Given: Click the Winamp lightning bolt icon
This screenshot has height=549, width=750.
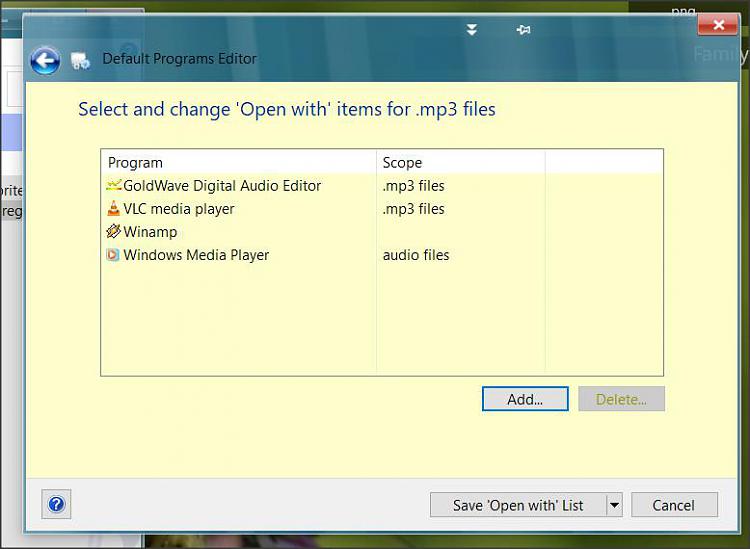Looking at the screenshot, I should point(113,232).
